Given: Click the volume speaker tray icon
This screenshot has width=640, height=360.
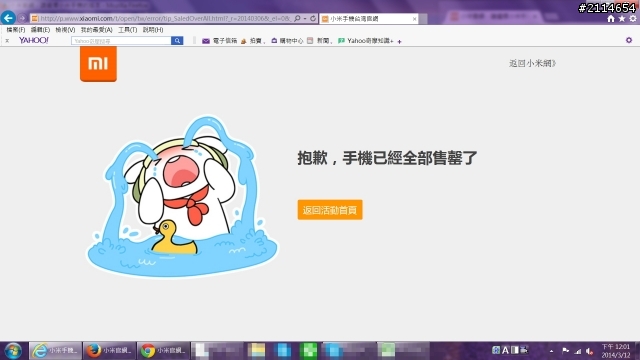Looking at the screenshot, I should 589,351.
